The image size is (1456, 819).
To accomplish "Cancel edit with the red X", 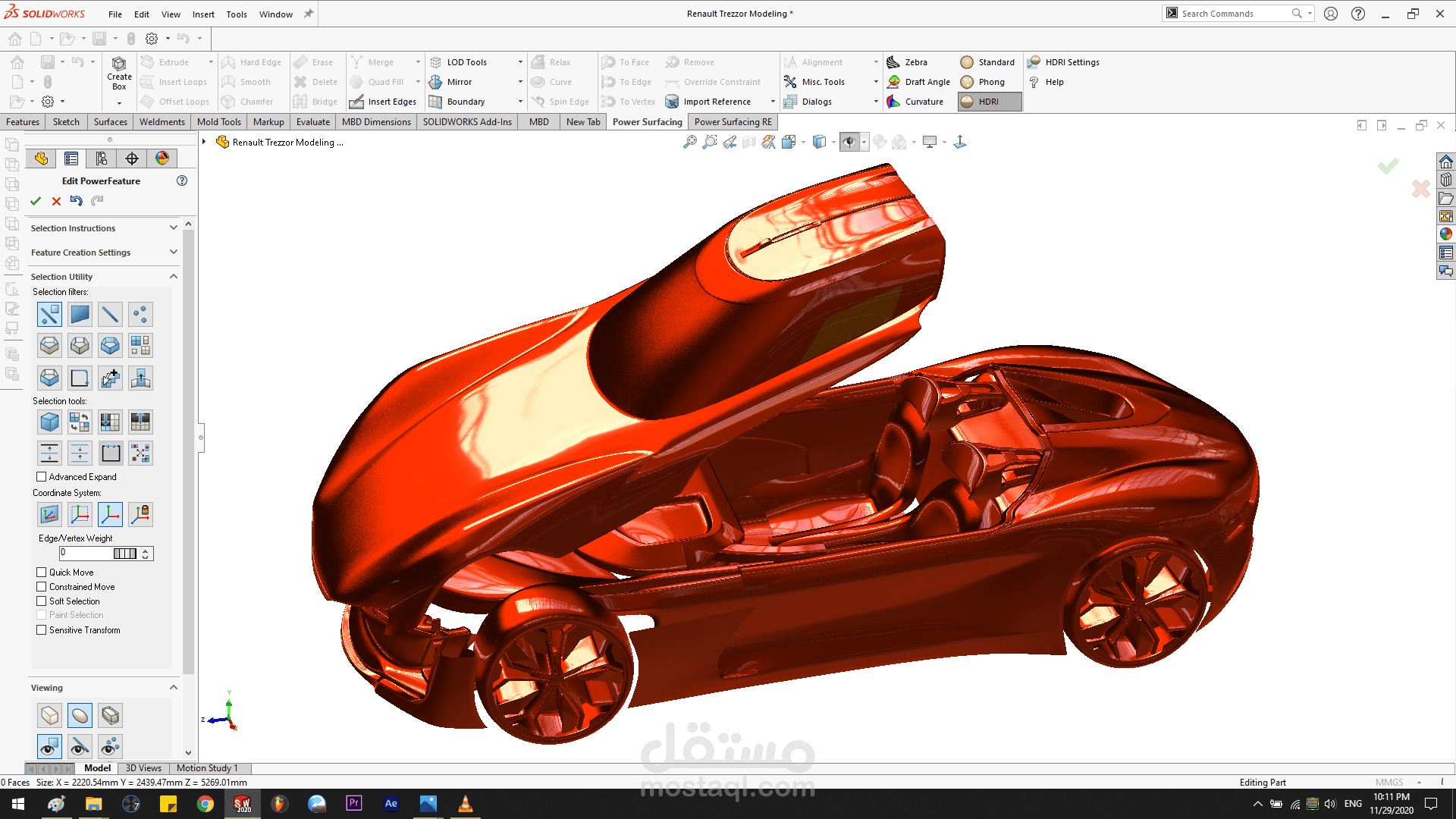I will click(x=56, y=201).
